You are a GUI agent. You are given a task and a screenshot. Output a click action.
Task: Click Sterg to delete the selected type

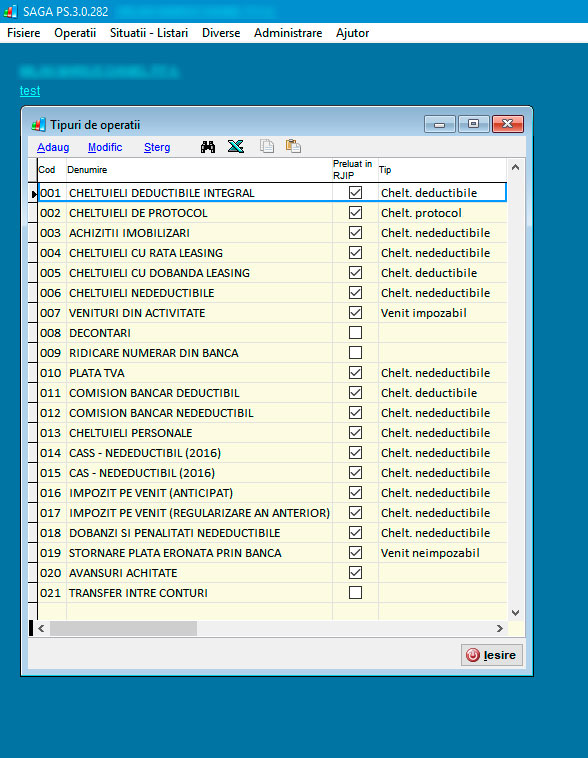[x=157, y=147]
